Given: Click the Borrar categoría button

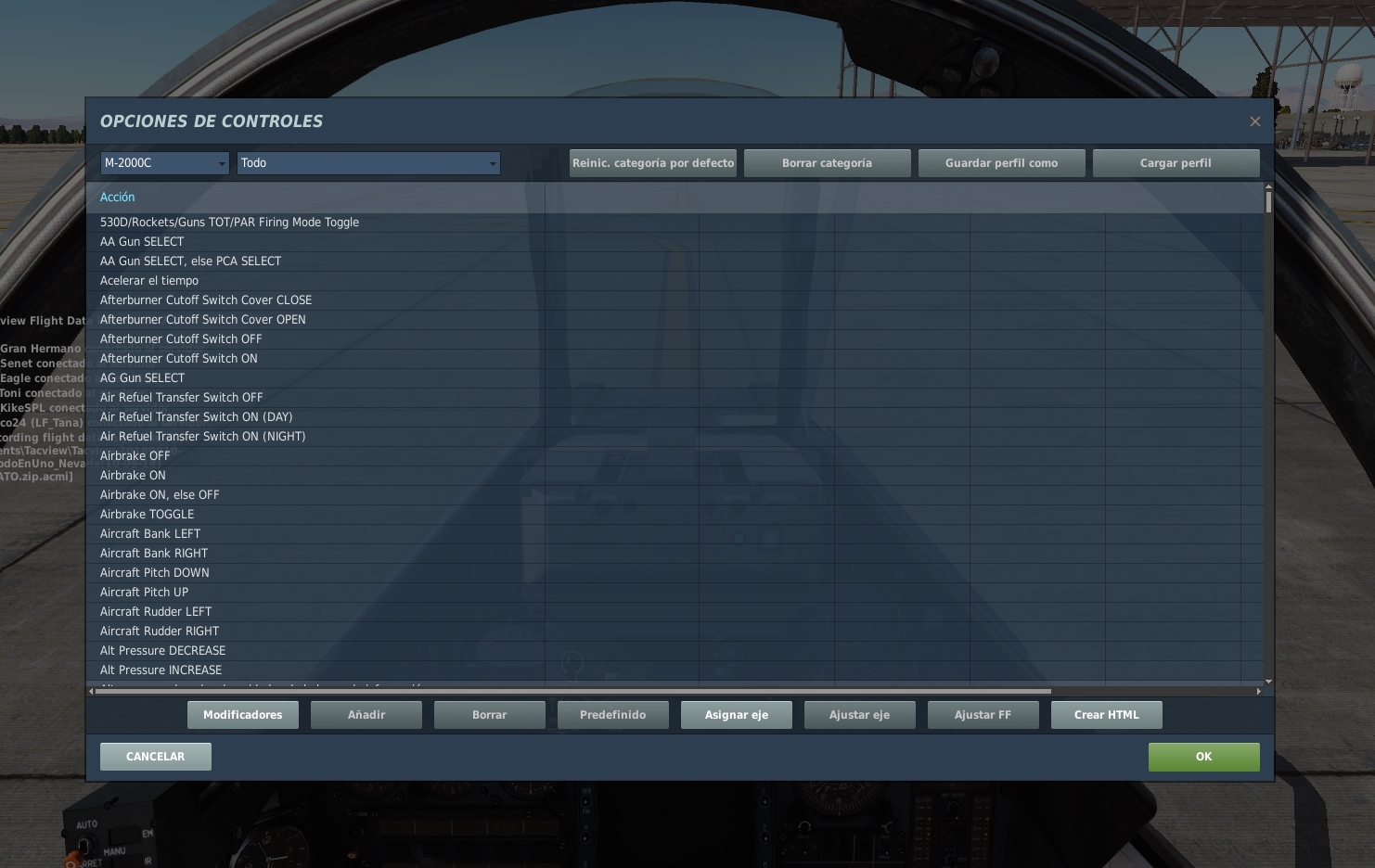Looking at the screenshot, I should click(x=828, y=163).
